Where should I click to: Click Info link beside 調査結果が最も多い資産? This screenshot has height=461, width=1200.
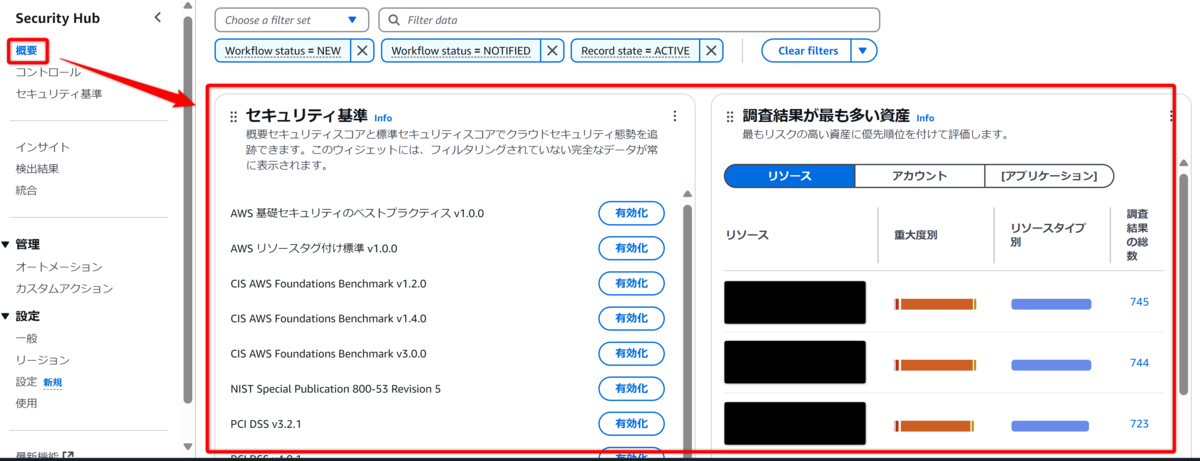925,118
